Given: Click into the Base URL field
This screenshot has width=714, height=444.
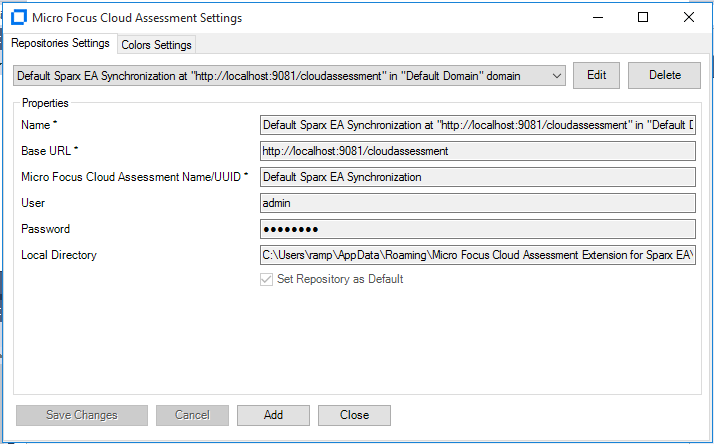Looking at the screenshot, I should click(478, 151).
